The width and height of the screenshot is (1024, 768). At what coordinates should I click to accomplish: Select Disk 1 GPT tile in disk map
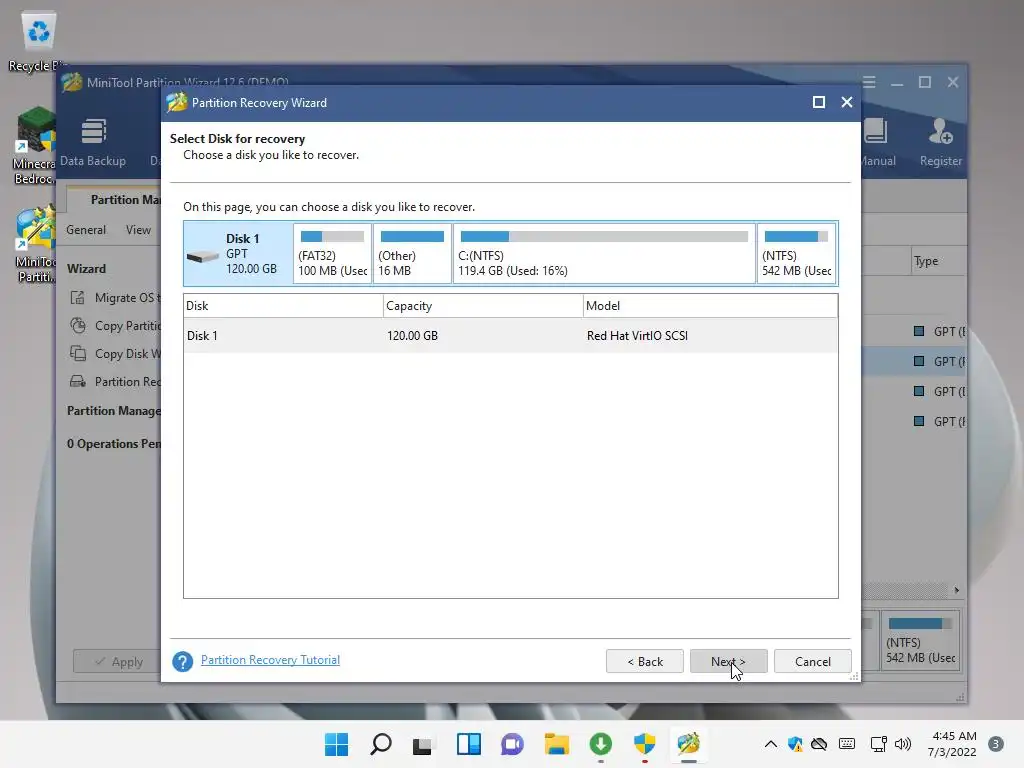pyautogui.click(x=238, y=253)
